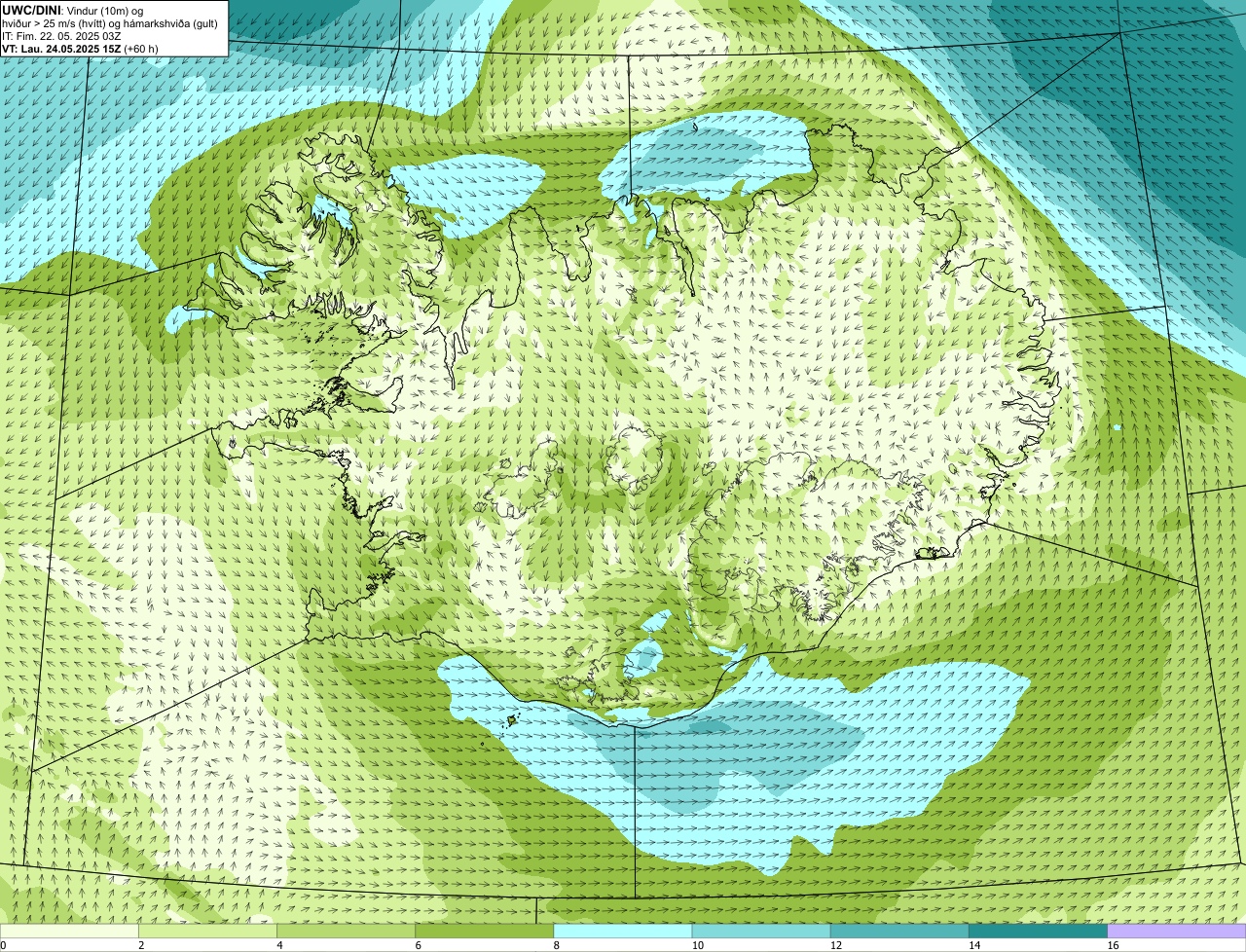The image size is (1246, 952).
Task: Click the 6–8 m/s olive green legend swatch
Action: 485,931
